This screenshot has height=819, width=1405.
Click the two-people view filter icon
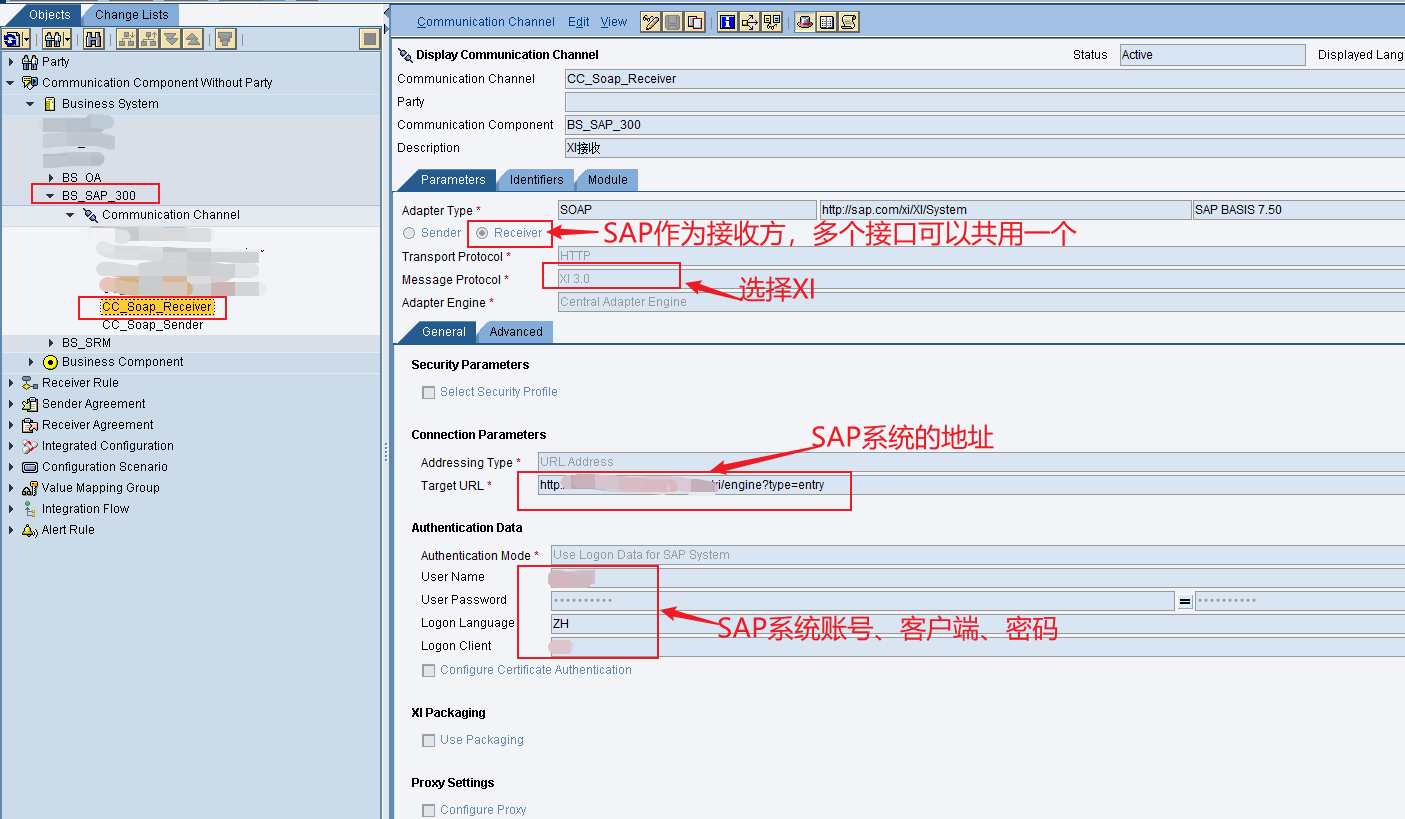53,39
